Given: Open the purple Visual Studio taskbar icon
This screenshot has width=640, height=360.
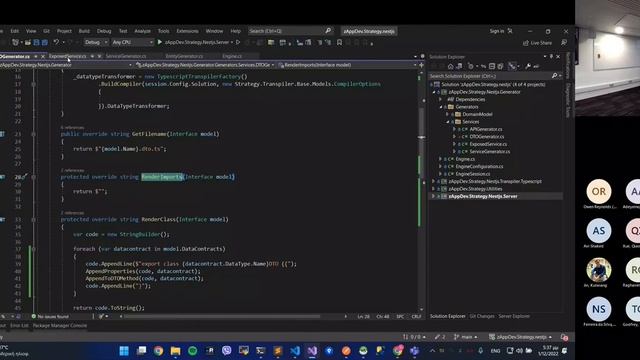Looking at the screenshot, I should point(312,351).
